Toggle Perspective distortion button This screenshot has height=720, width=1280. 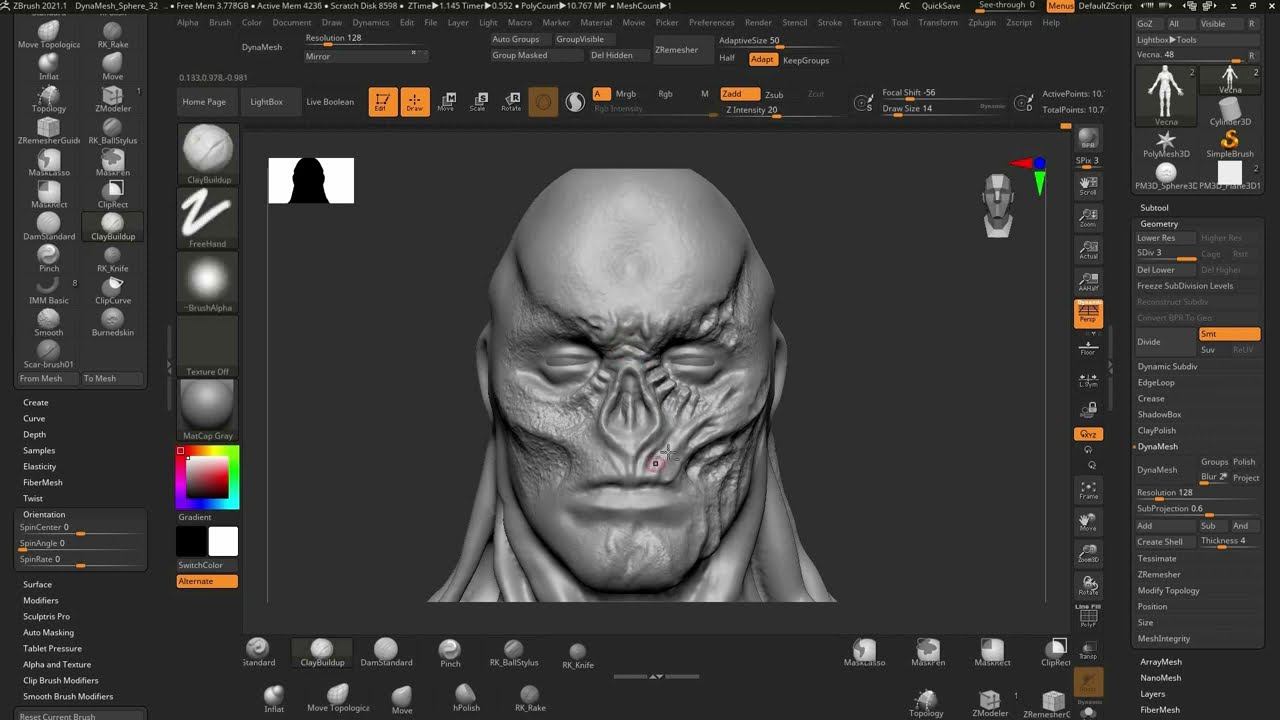coord(1088,314)
